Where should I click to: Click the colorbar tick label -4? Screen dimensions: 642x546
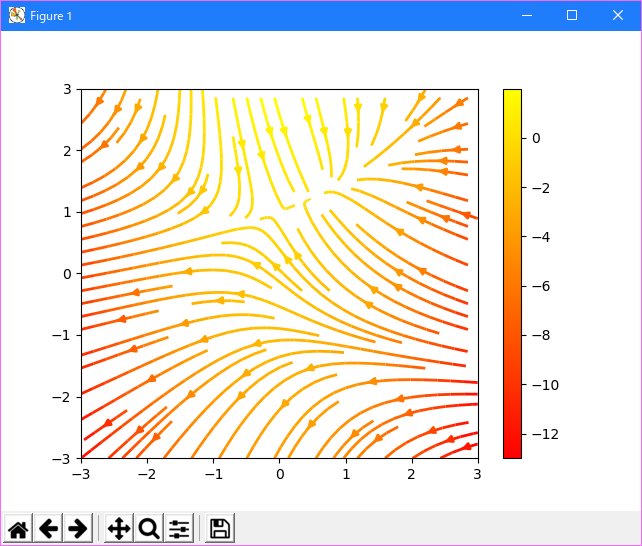click(x=541, y=237)
